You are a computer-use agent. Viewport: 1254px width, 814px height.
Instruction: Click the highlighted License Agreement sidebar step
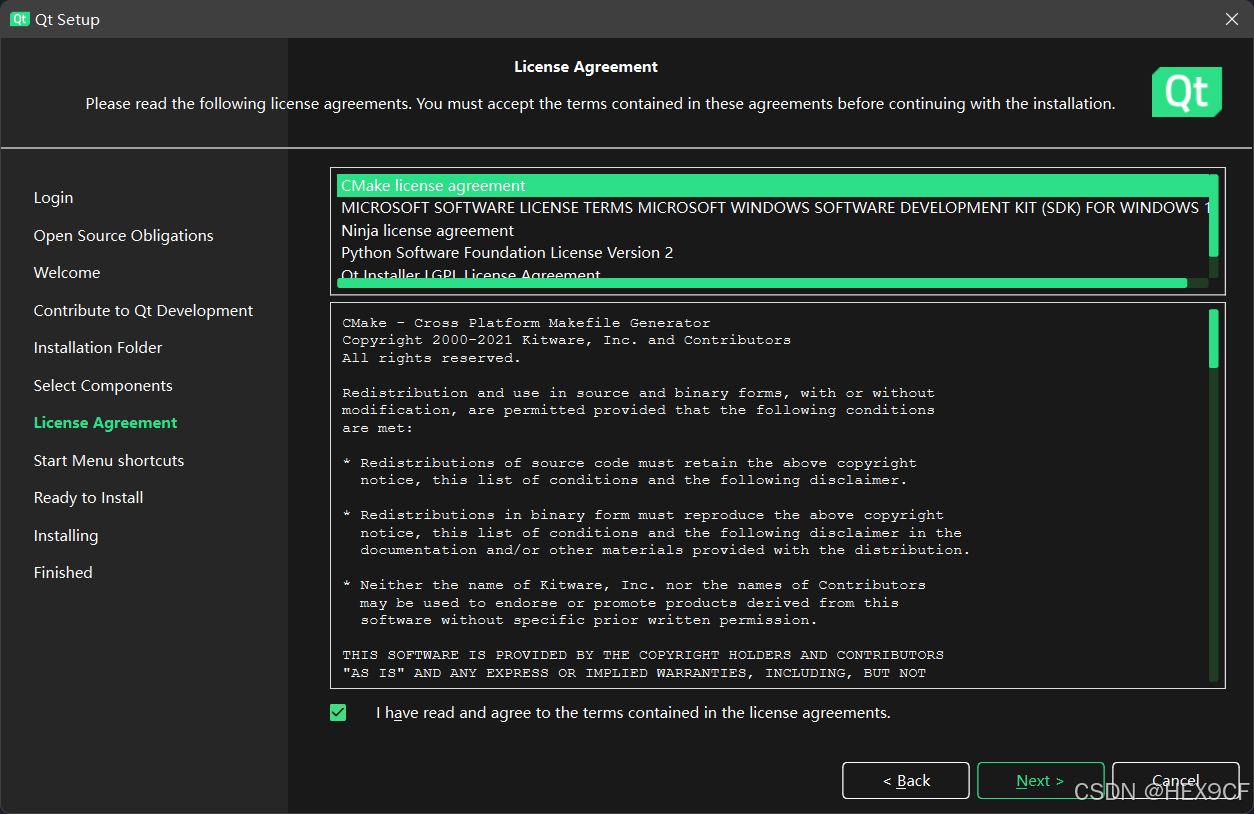[105, 423]
